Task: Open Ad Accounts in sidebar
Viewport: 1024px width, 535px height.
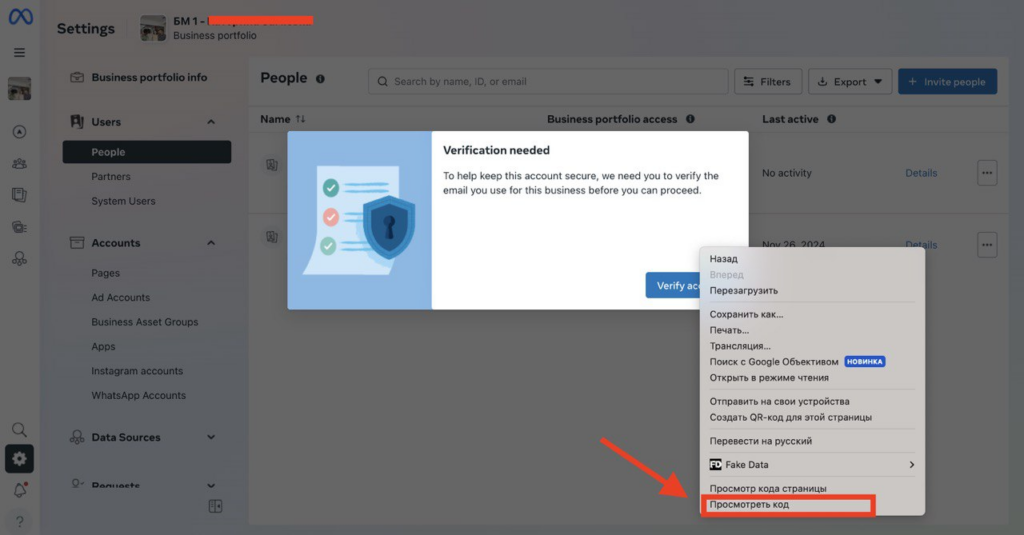Action: click(x=120, y=297)
